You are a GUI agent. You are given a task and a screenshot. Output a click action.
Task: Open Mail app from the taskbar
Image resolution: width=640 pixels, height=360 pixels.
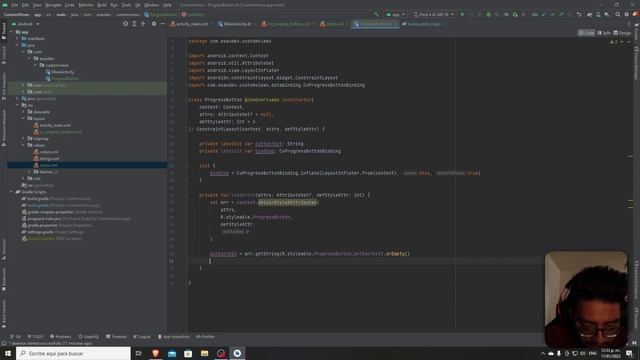coord(172,353)
